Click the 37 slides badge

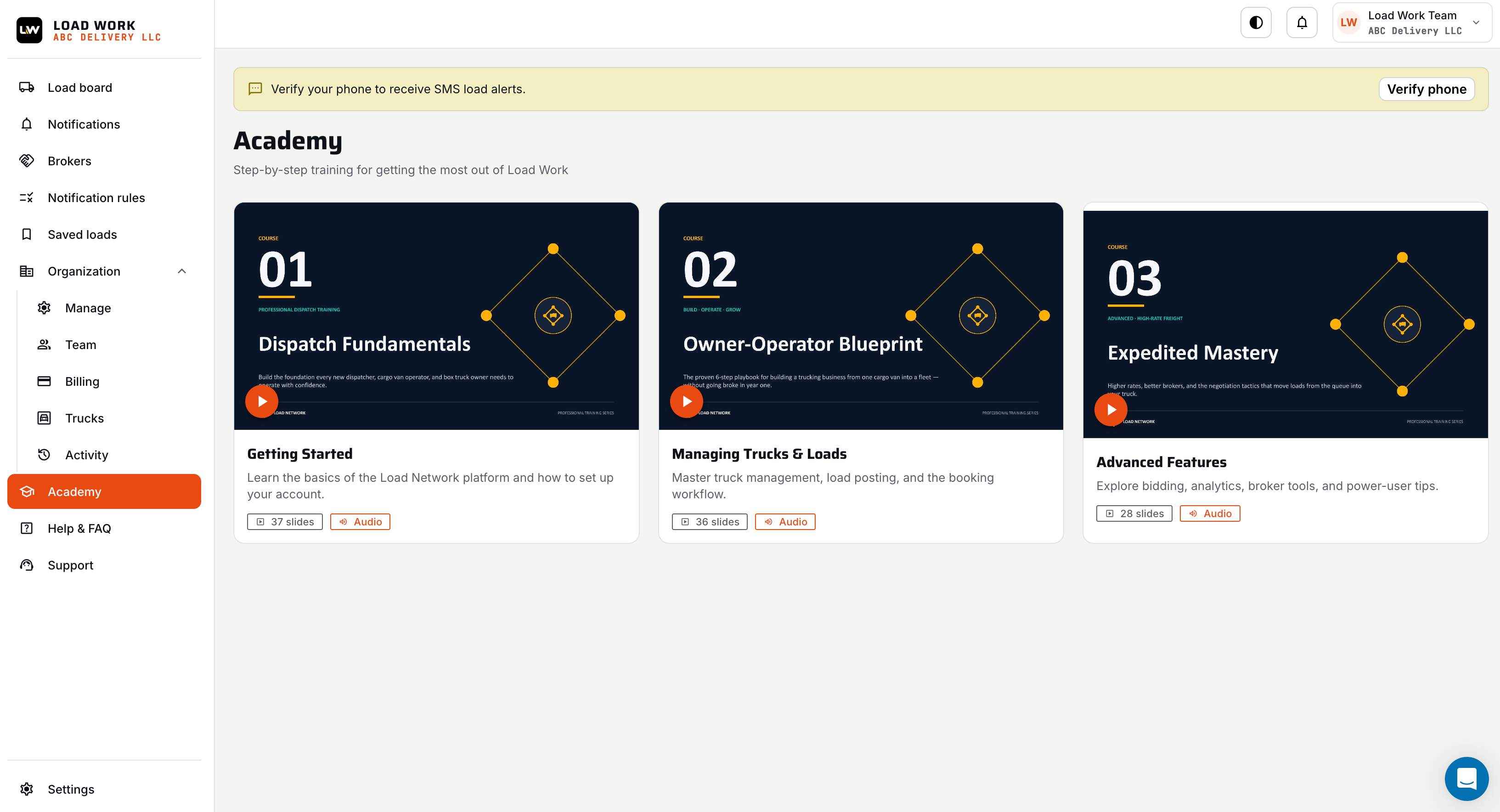point(285,522)
